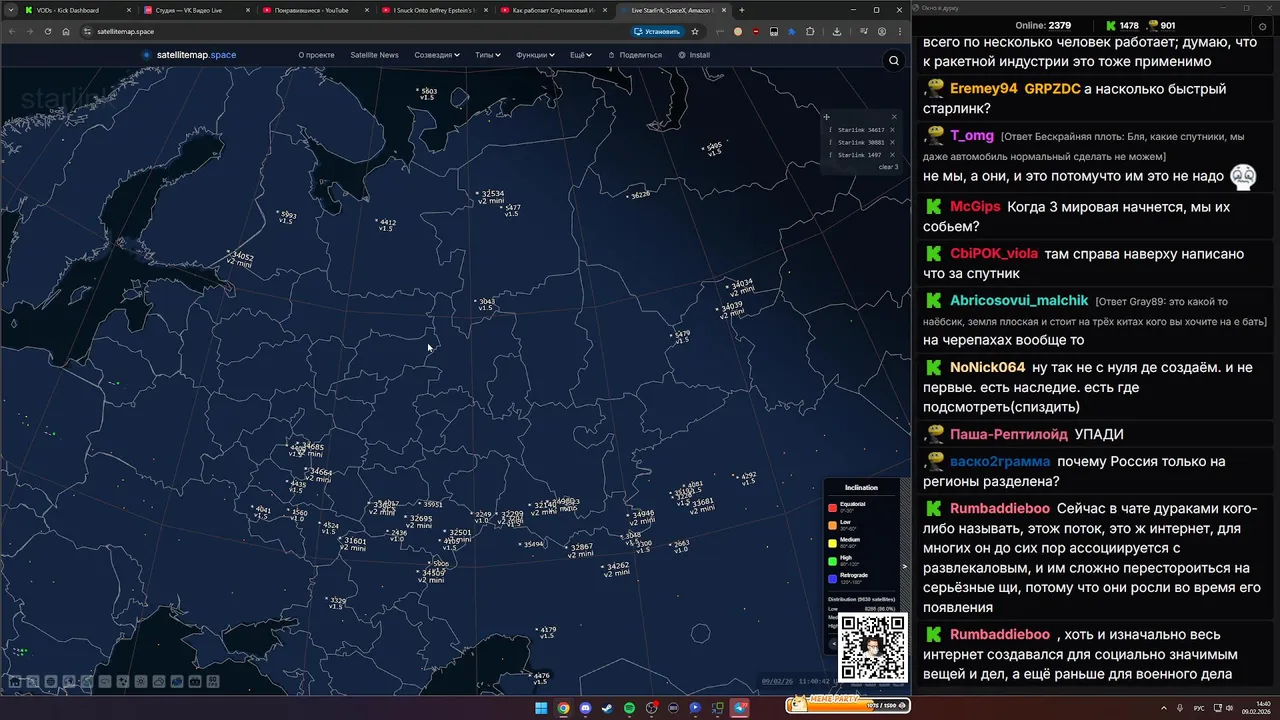This screenshot has width=1280, height=720.
Task: Click satellite 32534 v2 mini on the map
Action: [489, 197]
